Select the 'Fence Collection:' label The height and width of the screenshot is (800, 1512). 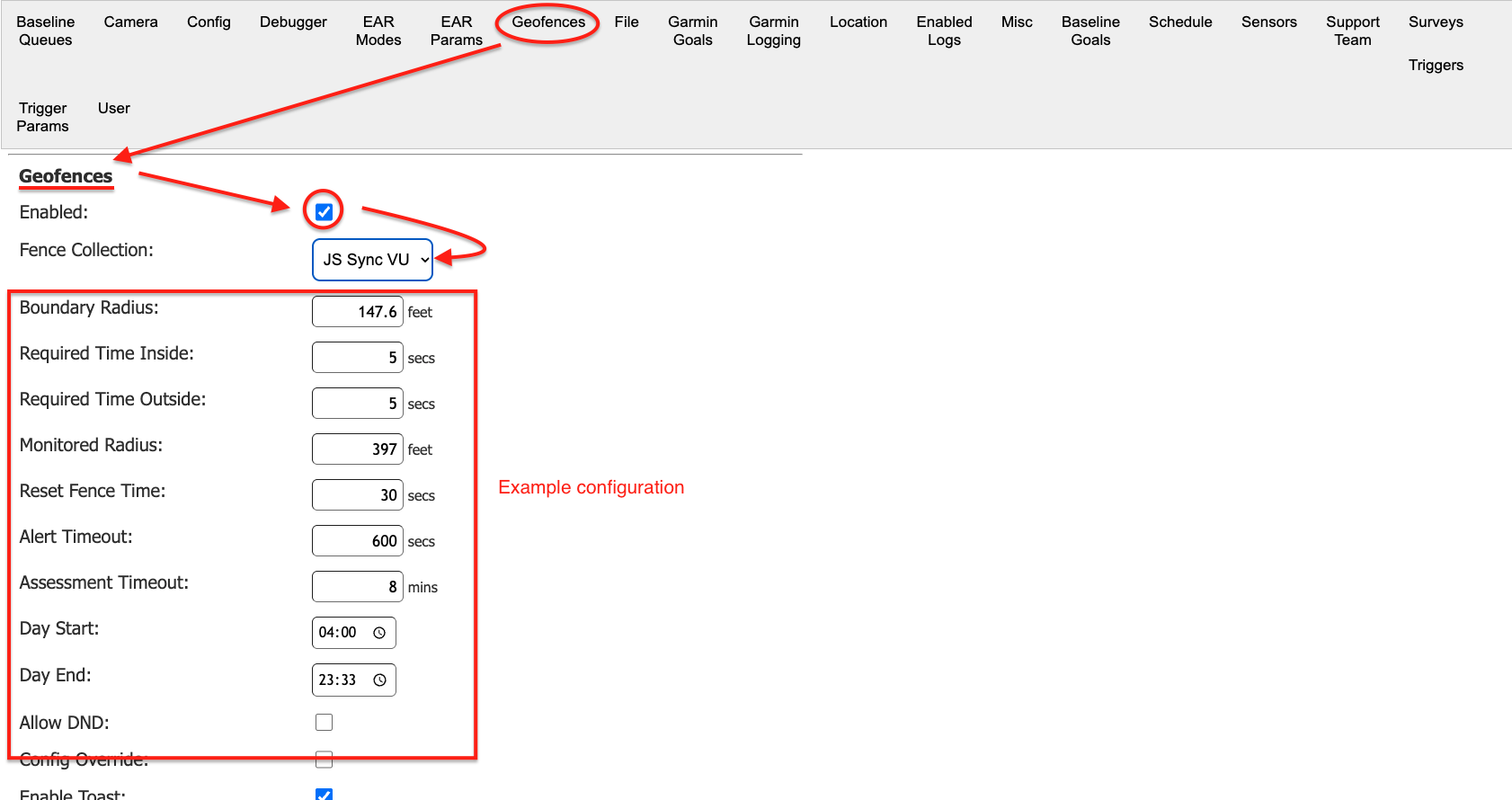[86, 250]
